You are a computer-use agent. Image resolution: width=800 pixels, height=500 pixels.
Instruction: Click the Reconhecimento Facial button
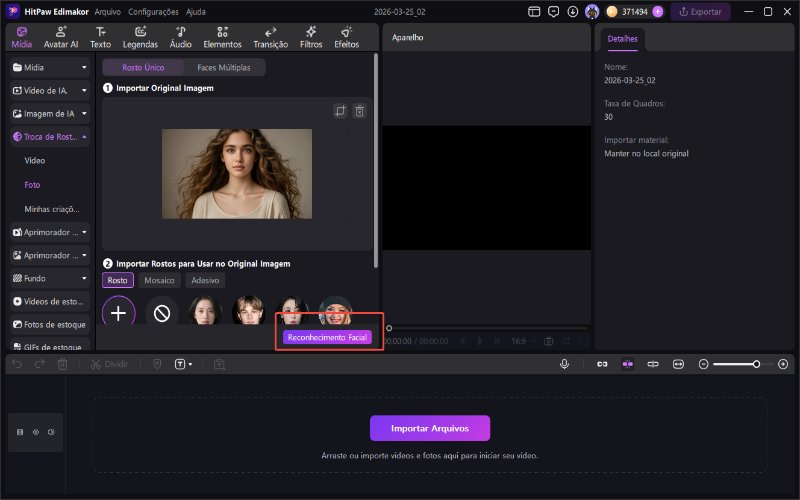click(x=327, y=337)
